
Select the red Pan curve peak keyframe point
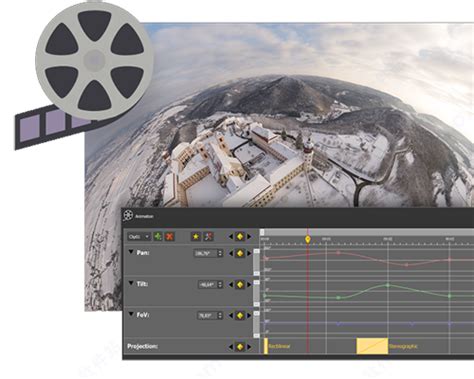[x=338, y=253]
